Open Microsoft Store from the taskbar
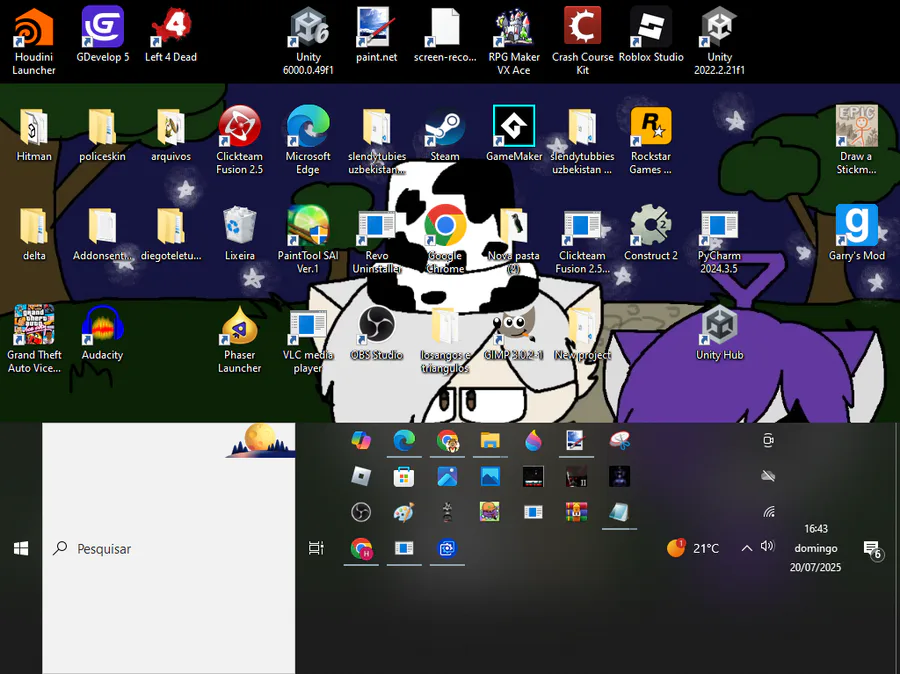The width and height of the screenshot is (900, 674). pos(404,477)
